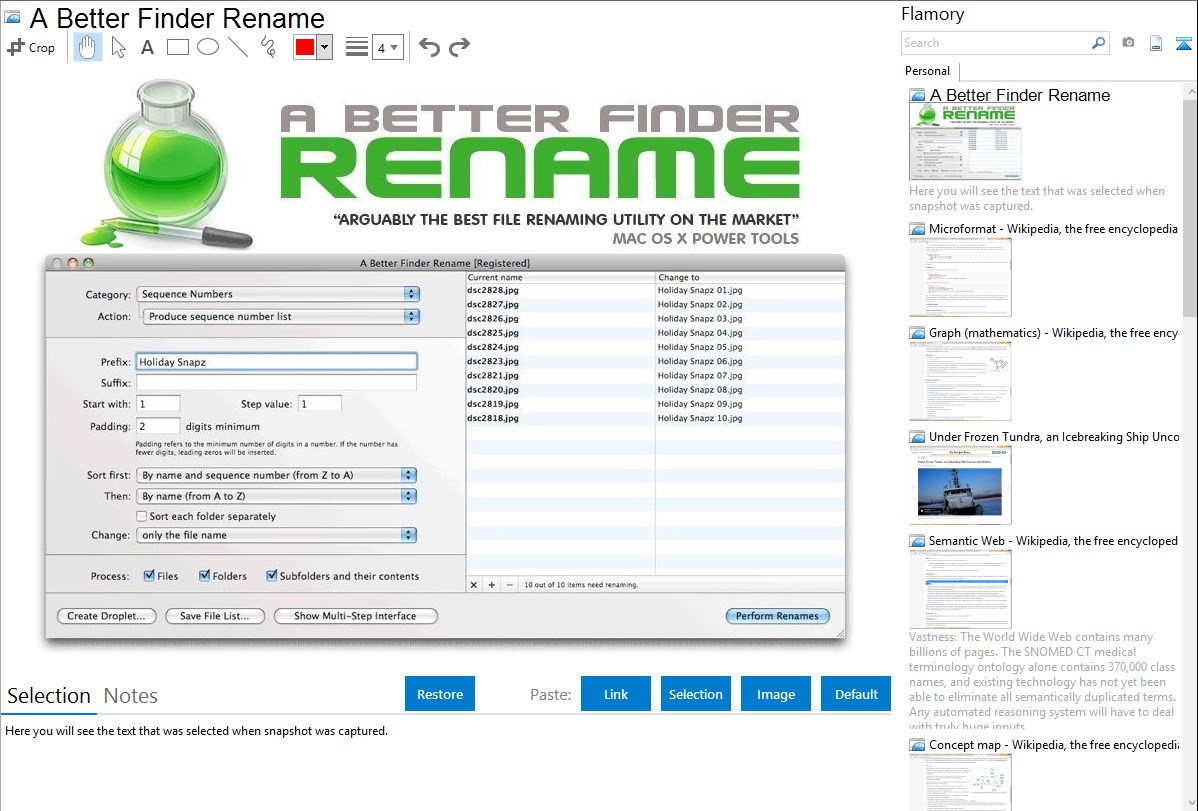This screenshot has width=1198, height=811.
Task: Click the Create Droplet button
Action: click(106, 616)
